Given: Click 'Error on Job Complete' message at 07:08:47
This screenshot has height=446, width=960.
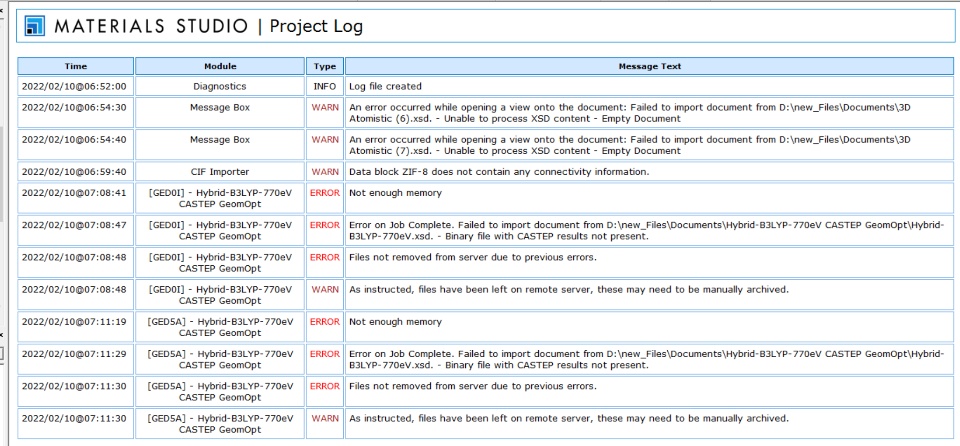Looking at the screenshot, I should [649, 231].
